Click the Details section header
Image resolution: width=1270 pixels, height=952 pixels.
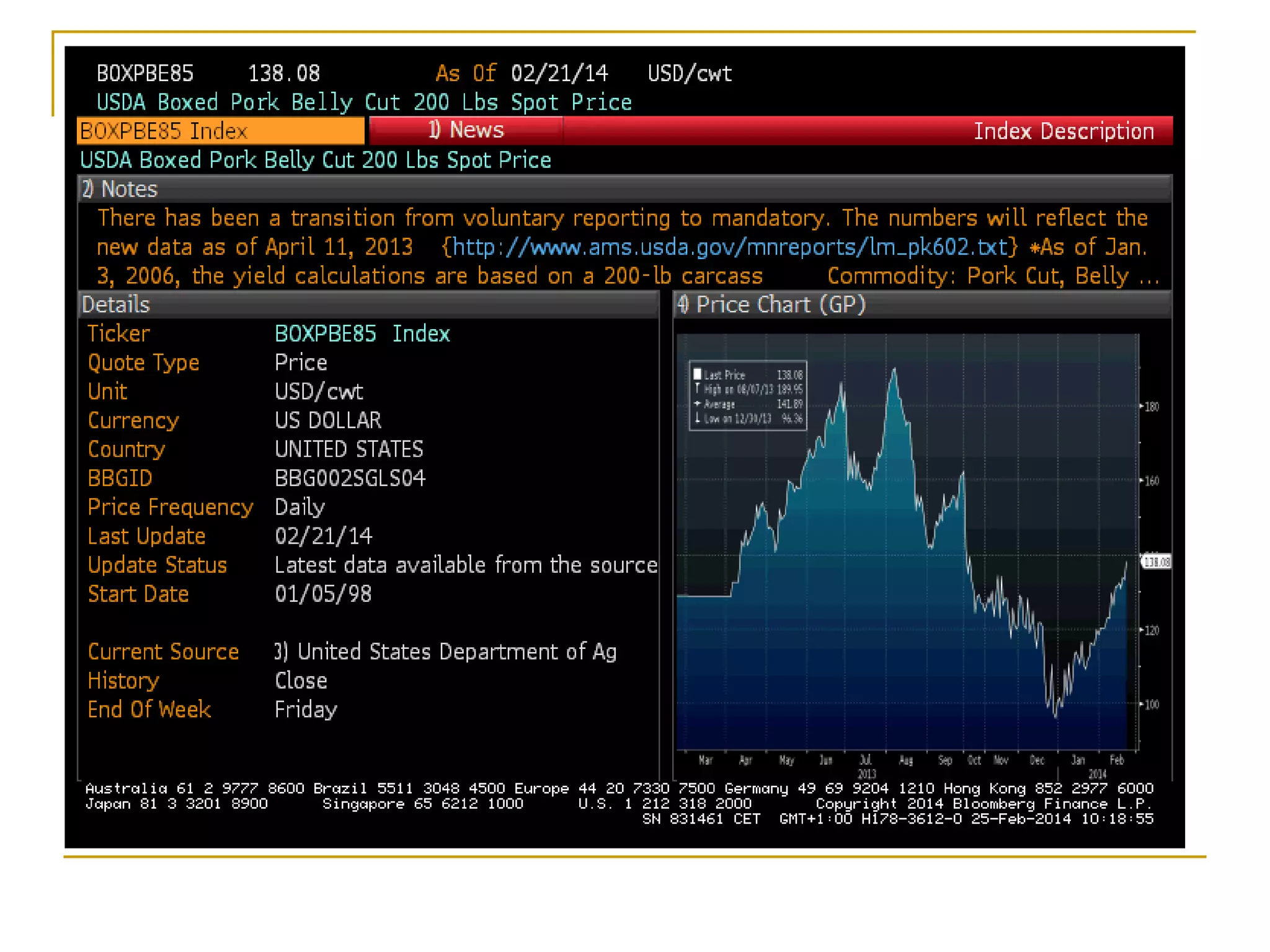click(x=116, y=305)
